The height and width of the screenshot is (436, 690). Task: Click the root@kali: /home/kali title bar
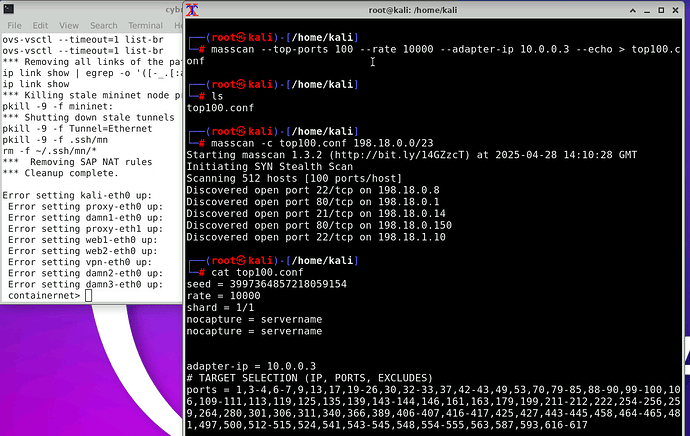430,9
